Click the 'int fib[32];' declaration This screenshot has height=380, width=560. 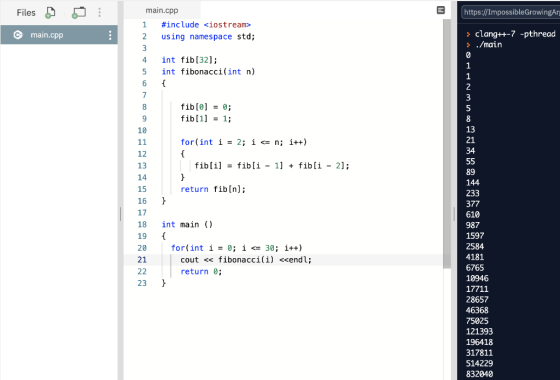pyautogui.click(x=189, y=60)
